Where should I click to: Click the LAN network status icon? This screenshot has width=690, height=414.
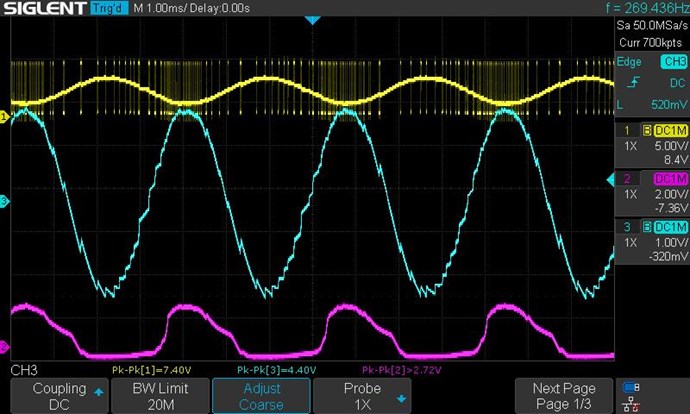(631, 404)
